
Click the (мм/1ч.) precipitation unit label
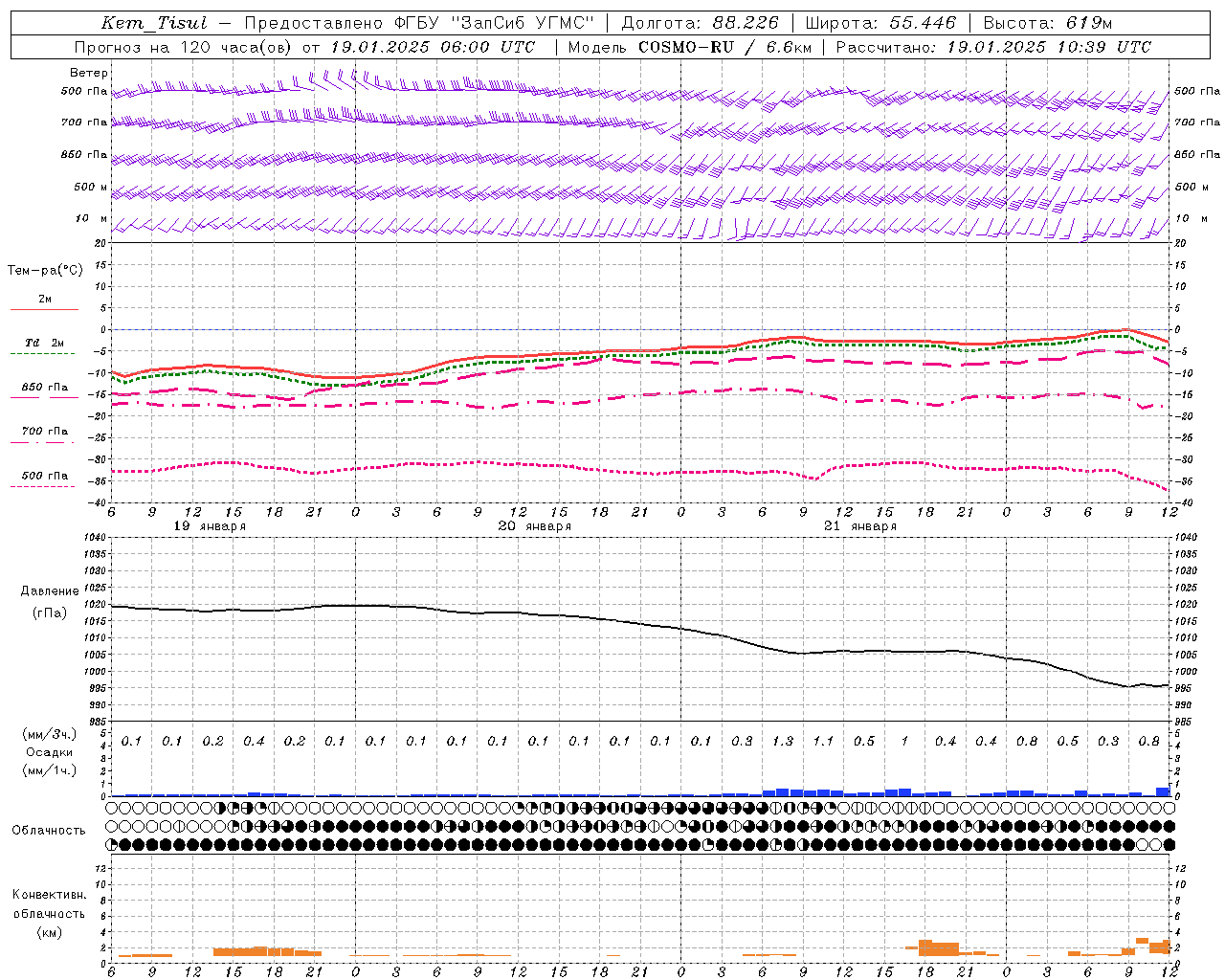(50, 770)
